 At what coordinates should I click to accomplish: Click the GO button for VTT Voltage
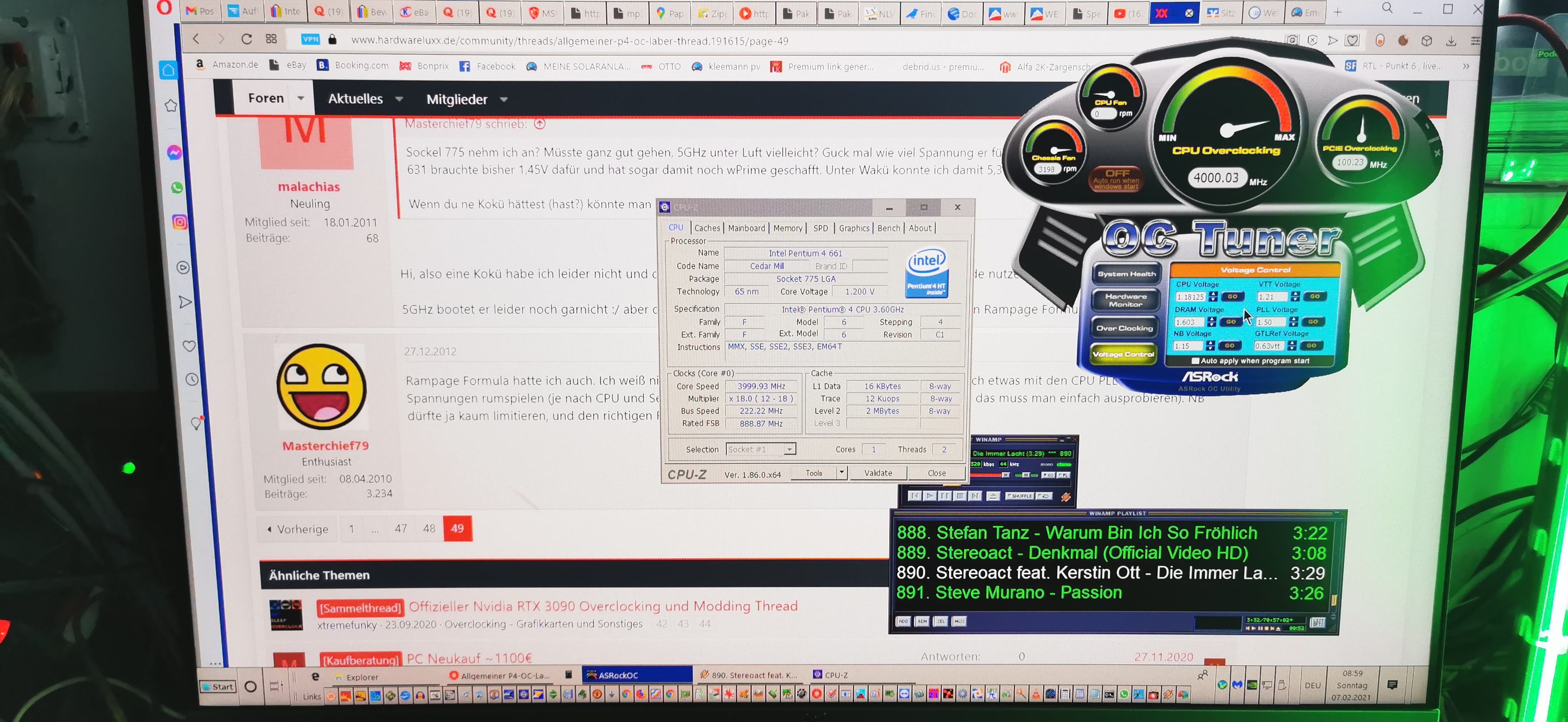(x=1315, y=297)
